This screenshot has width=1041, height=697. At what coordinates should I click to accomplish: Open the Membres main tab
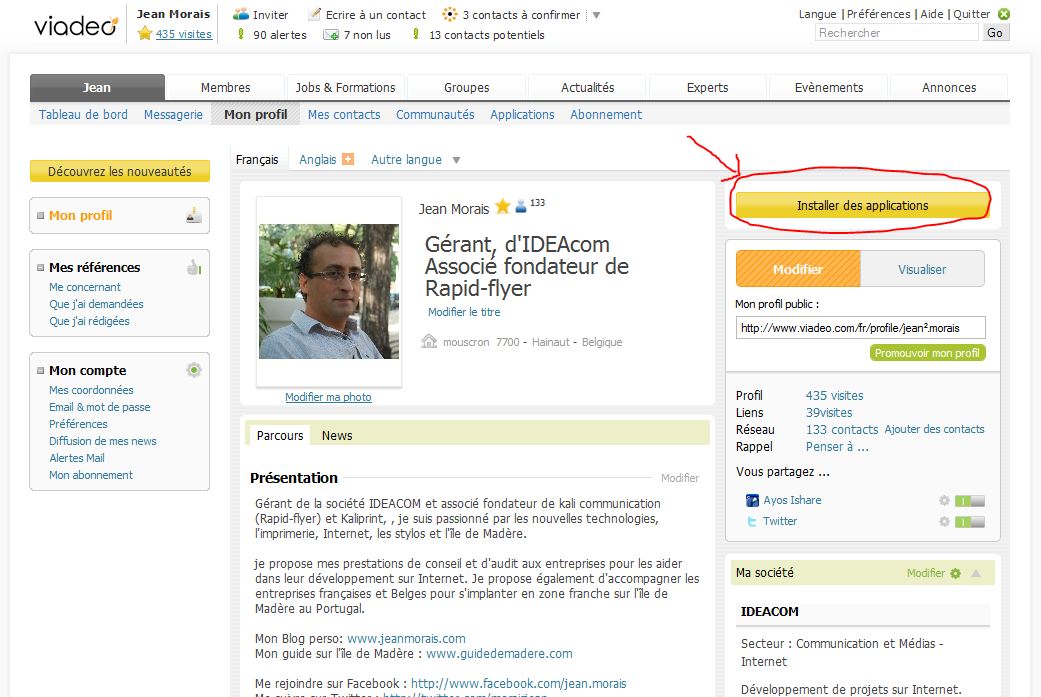coord(226,87)
